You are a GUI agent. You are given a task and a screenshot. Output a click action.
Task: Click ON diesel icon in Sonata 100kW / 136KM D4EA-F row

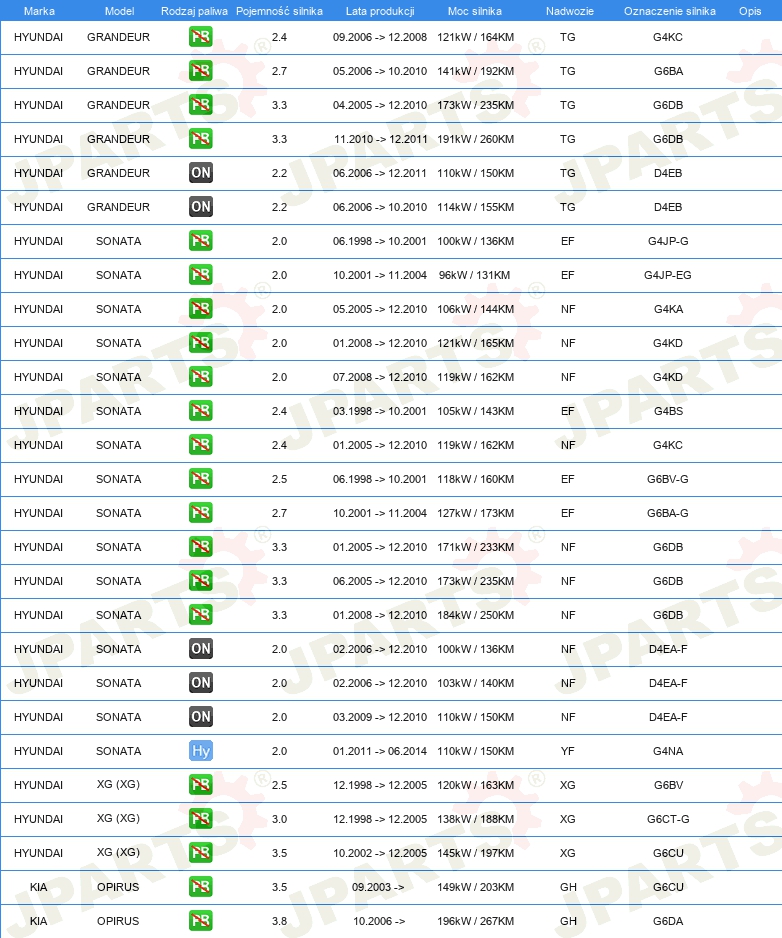coord(200,649)
